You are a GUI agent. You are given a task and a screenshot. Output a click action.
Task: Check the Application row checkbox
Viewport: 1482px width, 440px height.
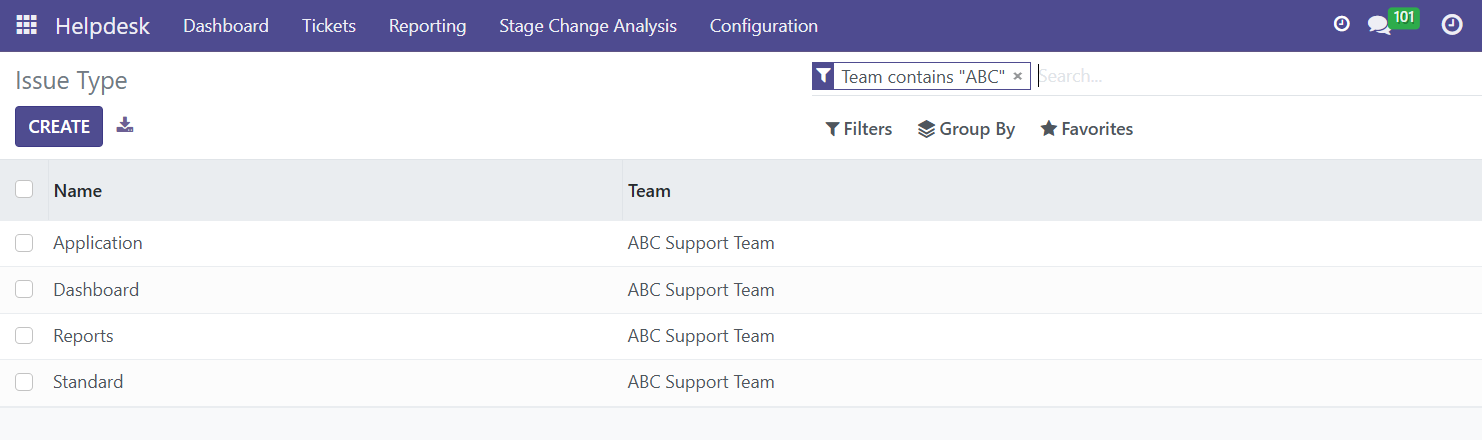(x=24, y=243)
